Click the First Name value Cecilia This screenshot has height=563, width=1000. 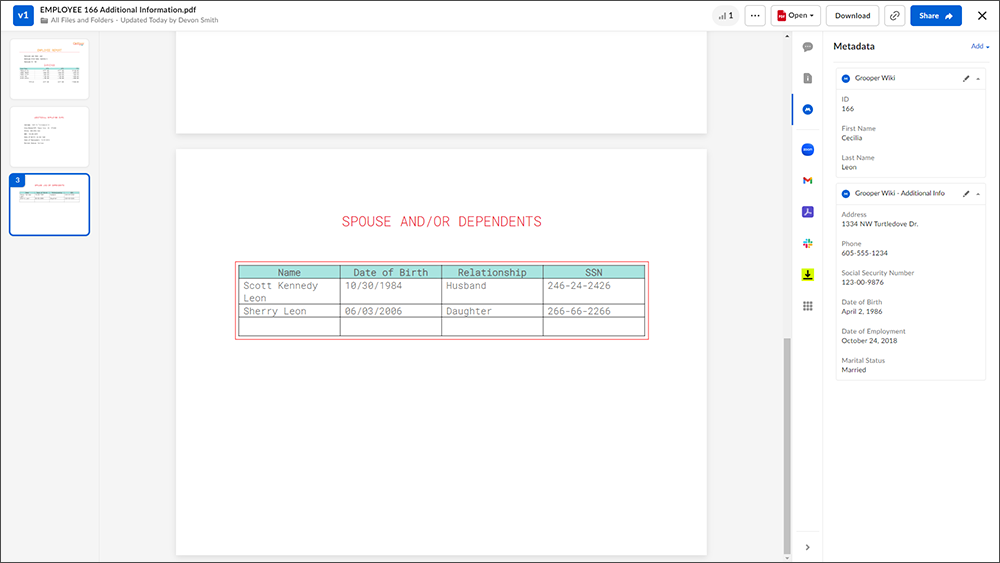point(851,138)
